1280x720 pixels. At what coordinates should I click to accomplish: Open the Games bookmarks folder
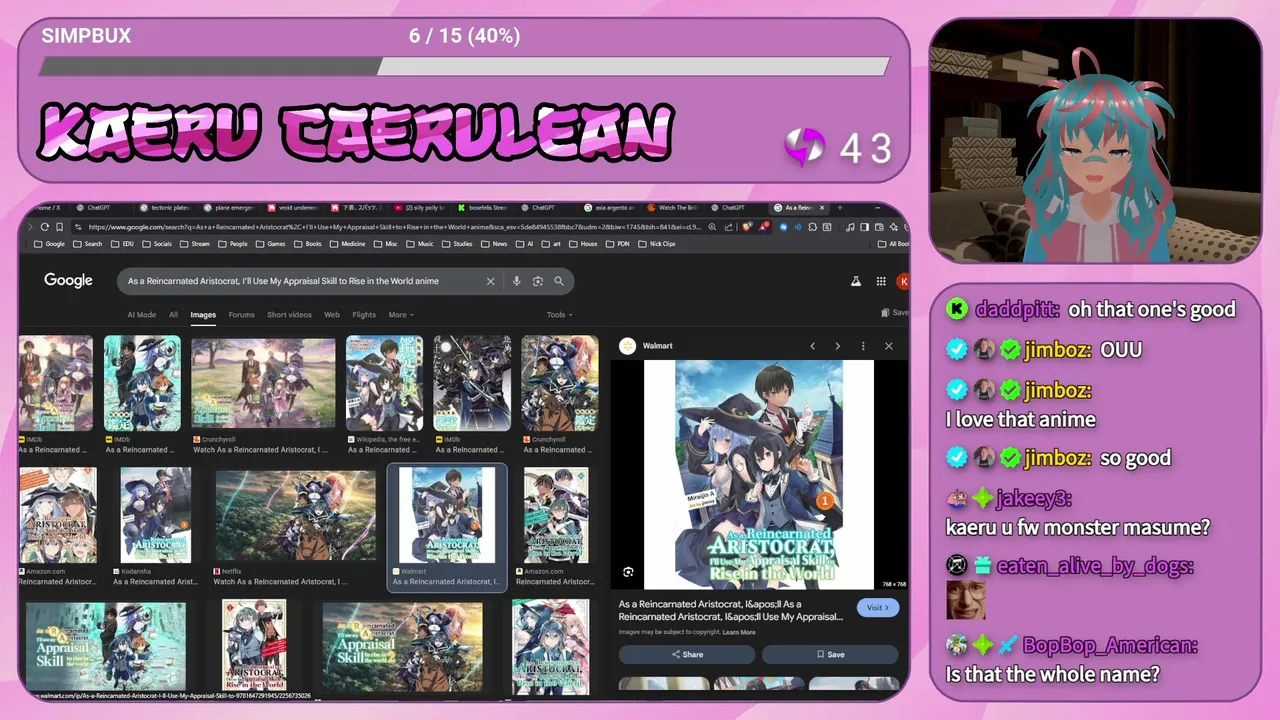point(270,244)
